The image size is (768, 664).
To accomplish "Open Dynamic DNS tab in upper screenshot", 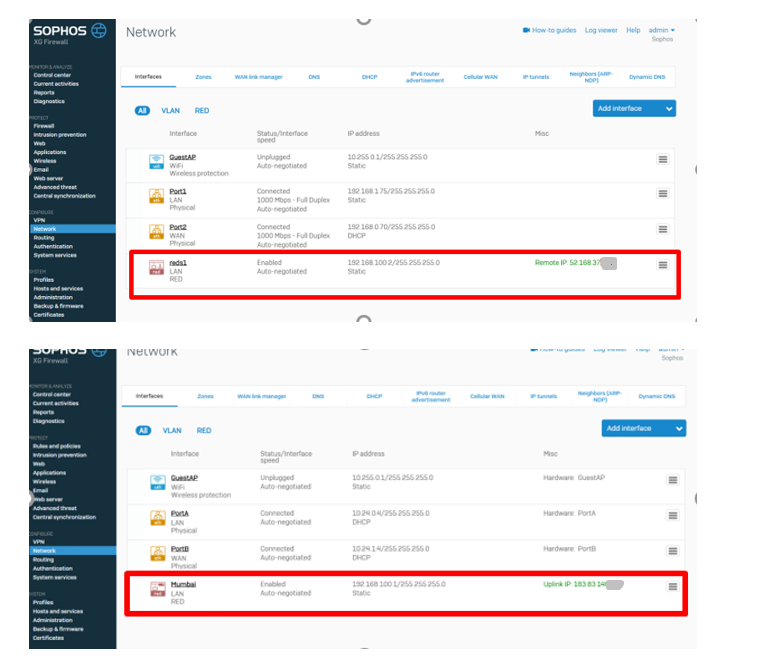I will 647,77.
